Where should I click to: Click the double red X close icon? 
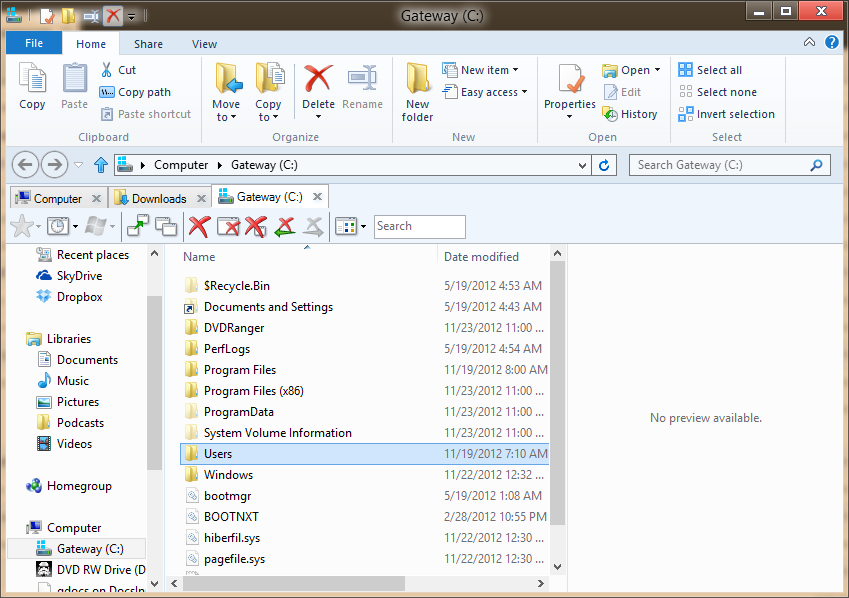click(256, 226)
